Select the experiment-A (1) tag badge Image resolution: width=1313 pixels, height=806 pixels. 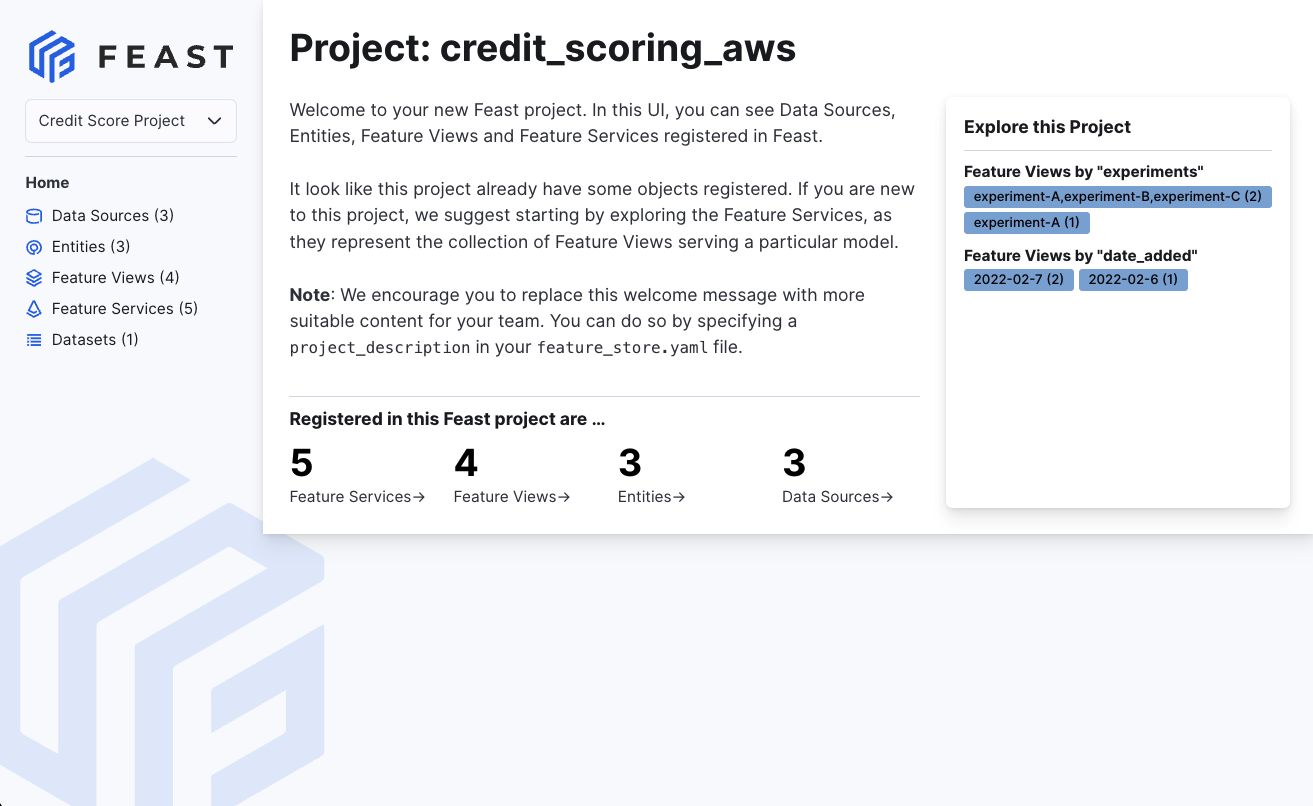pyautogui.click(x=1027, y=222)
